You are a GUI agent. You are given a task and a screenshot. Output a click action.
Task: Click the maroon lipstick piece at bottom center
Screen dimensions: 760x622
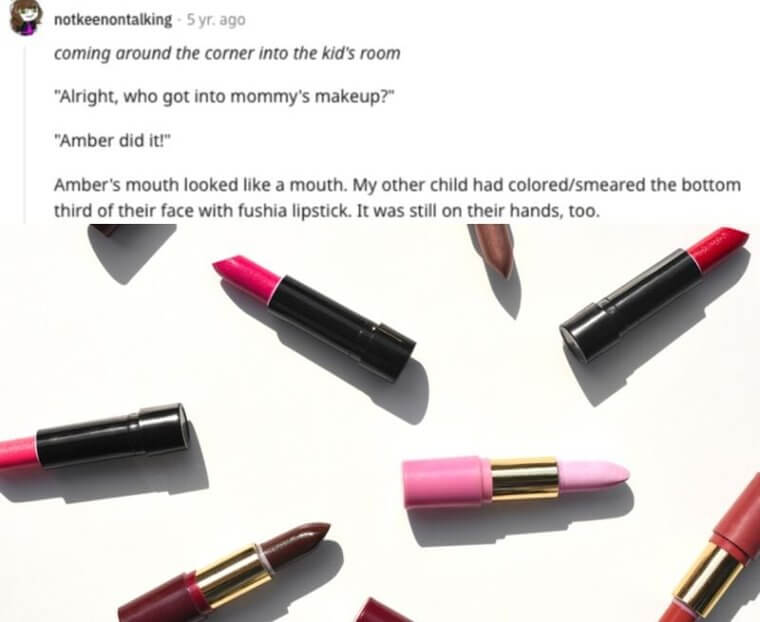click(381, 611)
